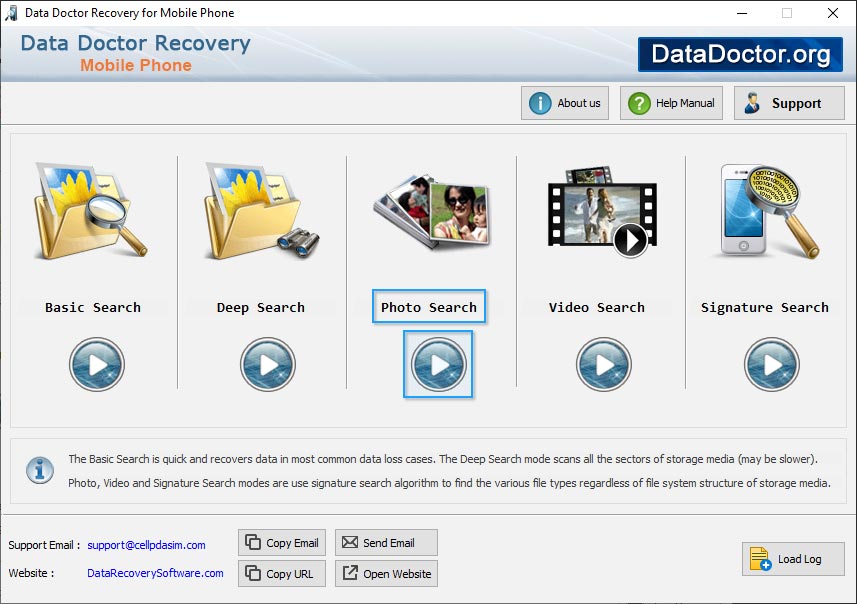Image resolution: width=857 pixels, height=604 pixels.
Task: Select the Signature Search label
Action: tap(765, 307)
